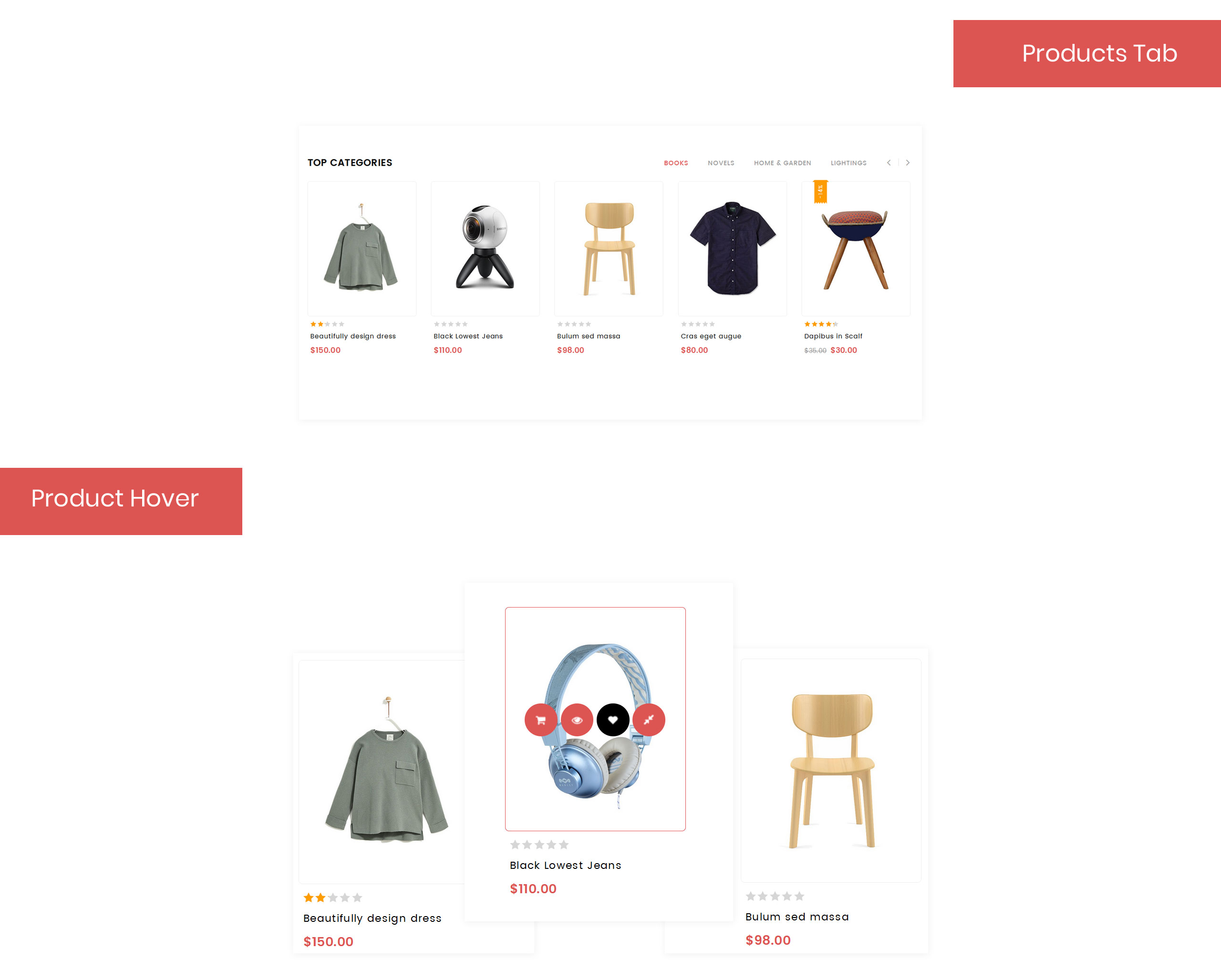Click the -14% discount badge on stool
This screenshot has height=980, width=1221.
pyautogui.click(x=820, y=192)
